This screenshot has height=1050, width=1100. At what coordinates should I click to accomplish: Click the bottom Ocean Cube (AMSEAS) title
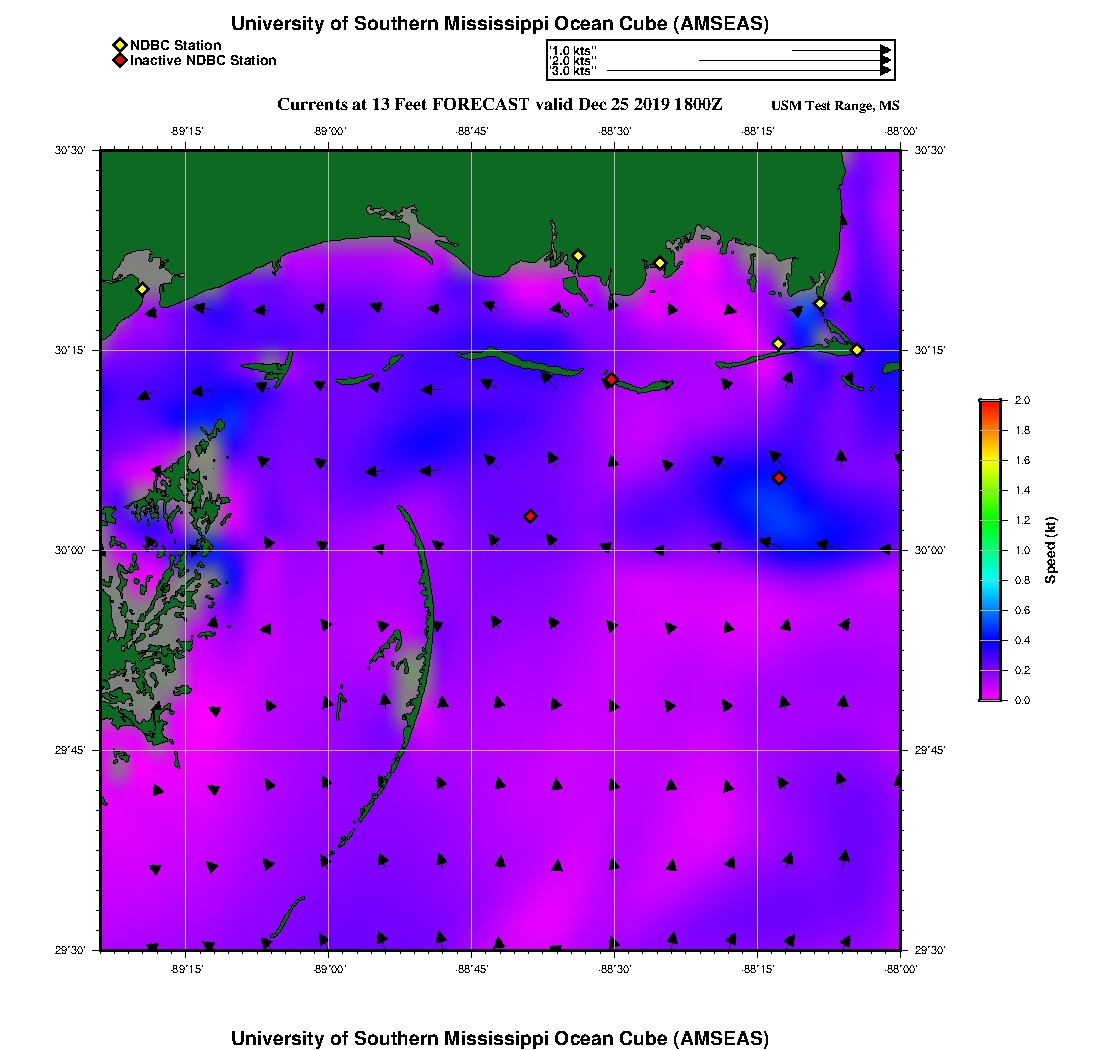tap(500, 1037)
